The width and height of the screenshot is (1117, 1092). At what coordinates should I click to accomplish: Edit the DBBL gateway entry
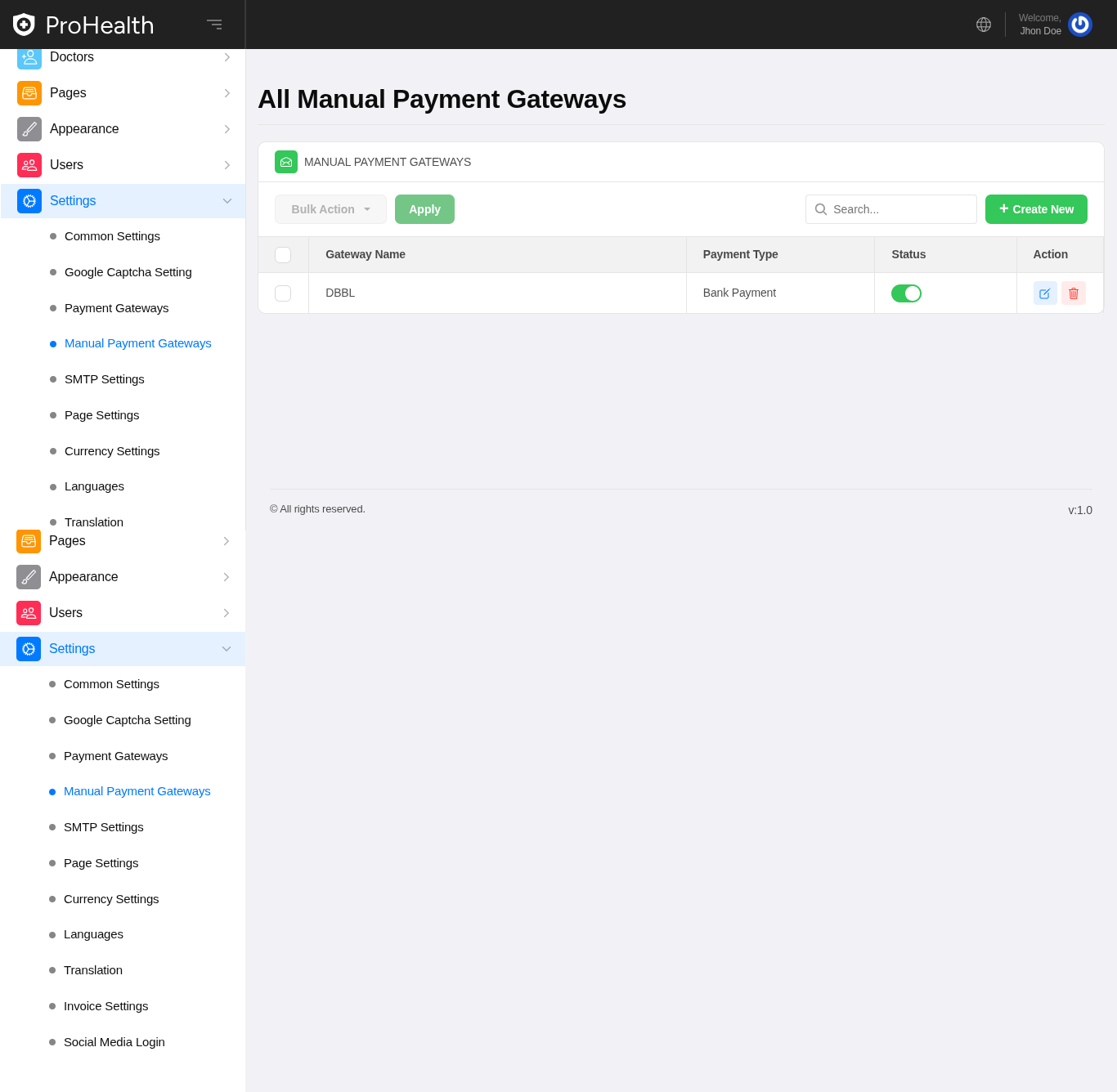[x=1045, y=293]
